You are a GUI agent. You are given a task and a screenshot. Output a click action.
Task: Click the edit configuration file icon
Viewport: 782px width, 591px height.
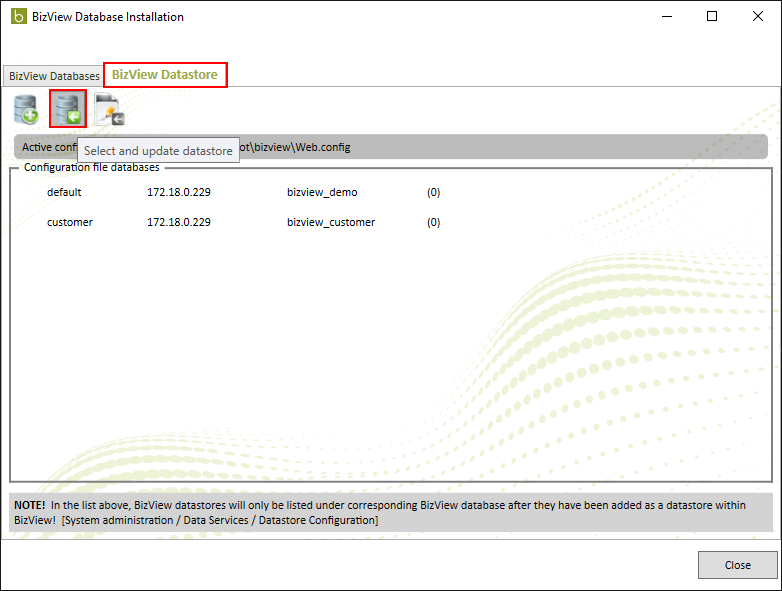point(109,109)
